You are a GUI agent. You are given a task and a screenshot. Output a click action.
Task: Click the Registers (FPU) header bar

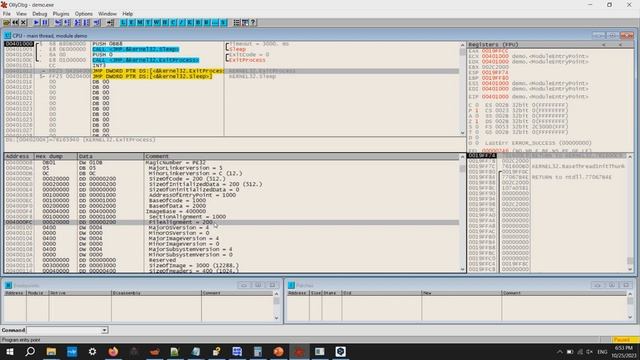551,44
